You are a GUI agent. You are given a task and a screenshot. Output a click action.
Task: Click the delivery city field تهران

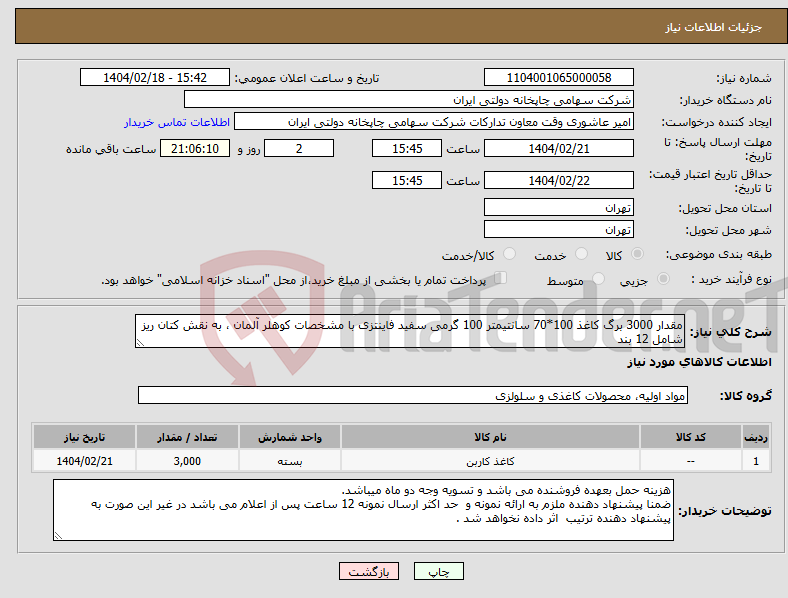click(559, 229)
